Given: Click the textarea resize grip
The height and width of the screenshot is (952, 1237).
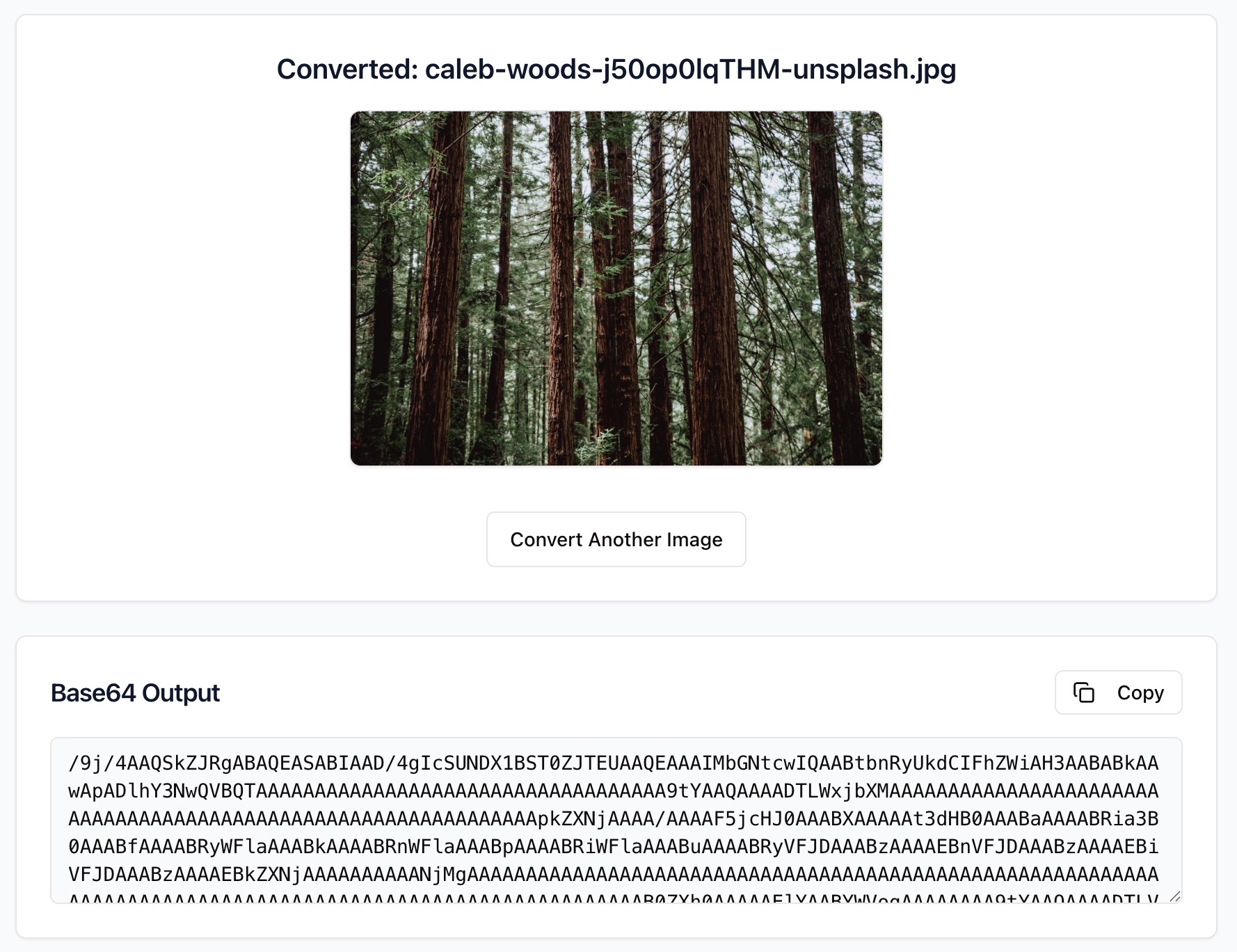Looking at the screenshot, I should tap(1174, 897).
